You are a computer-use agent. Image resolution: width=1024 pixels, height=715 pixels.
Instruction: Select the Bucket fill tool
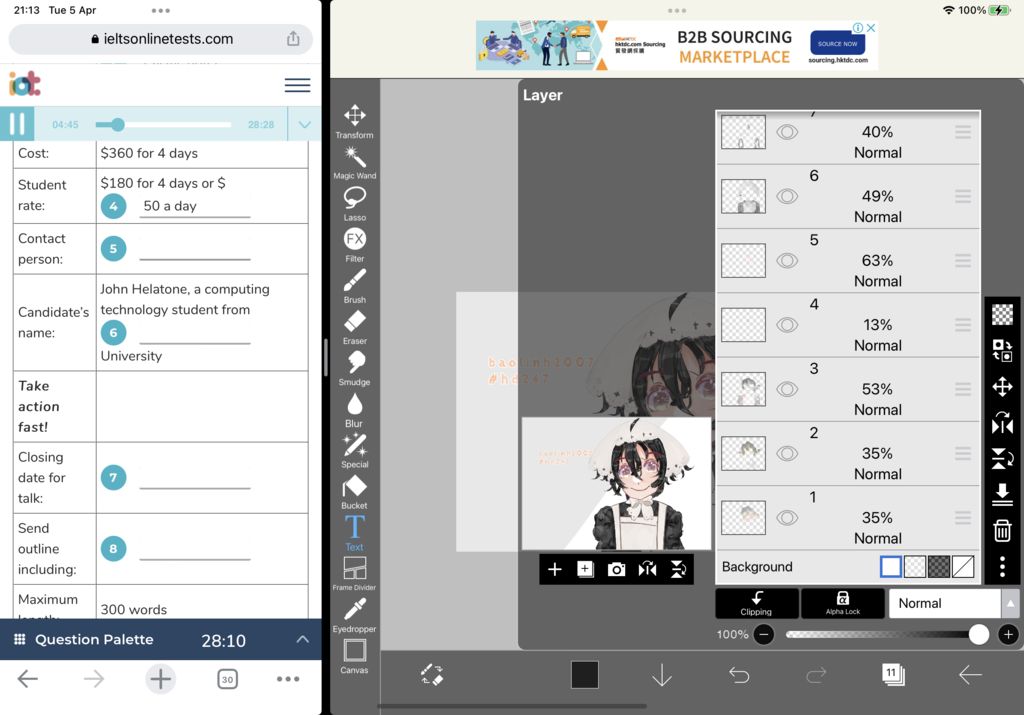(x=355, y=492)
